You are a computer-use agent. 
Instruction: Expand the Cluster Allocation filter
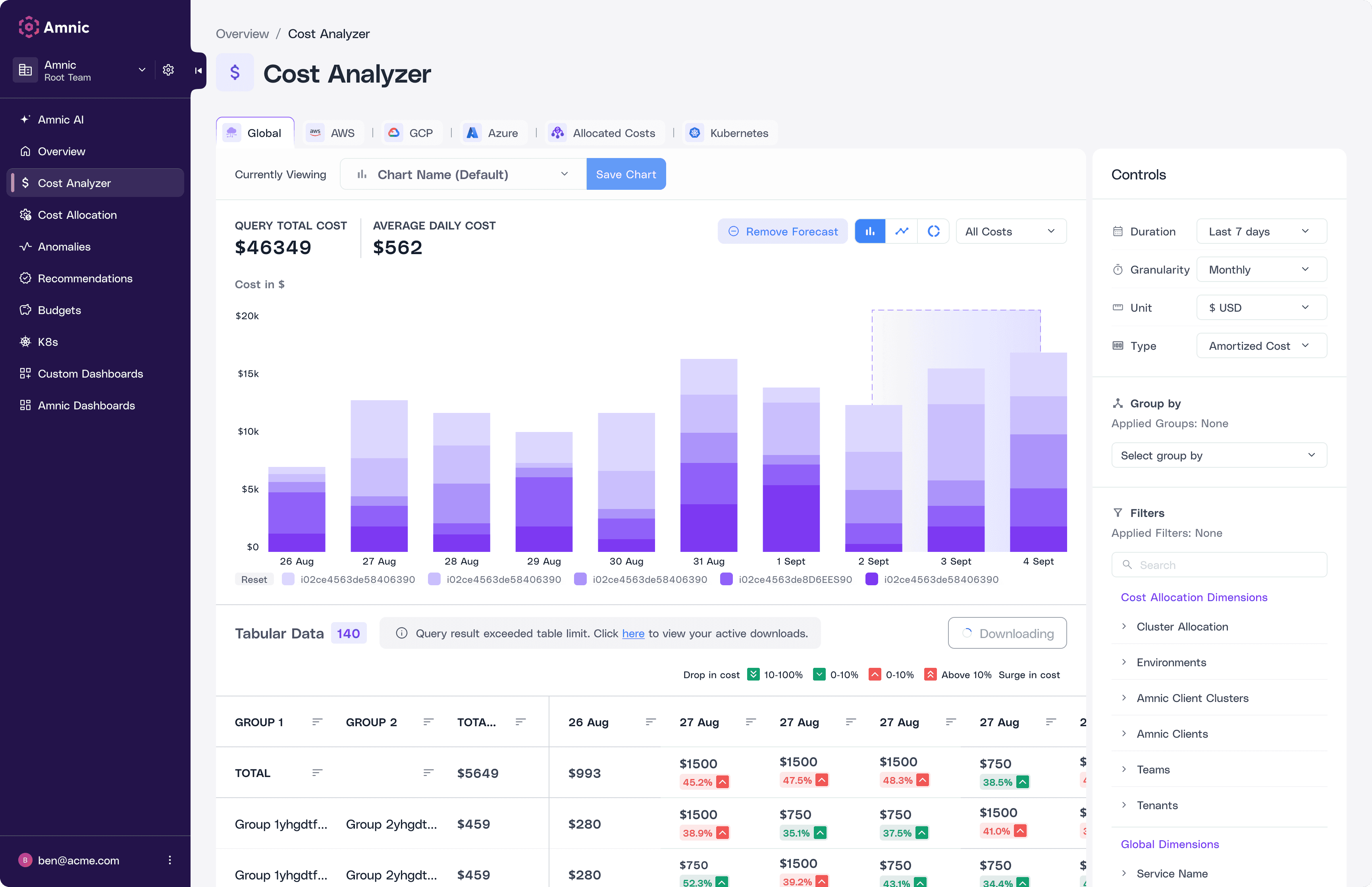point(1182,626)
